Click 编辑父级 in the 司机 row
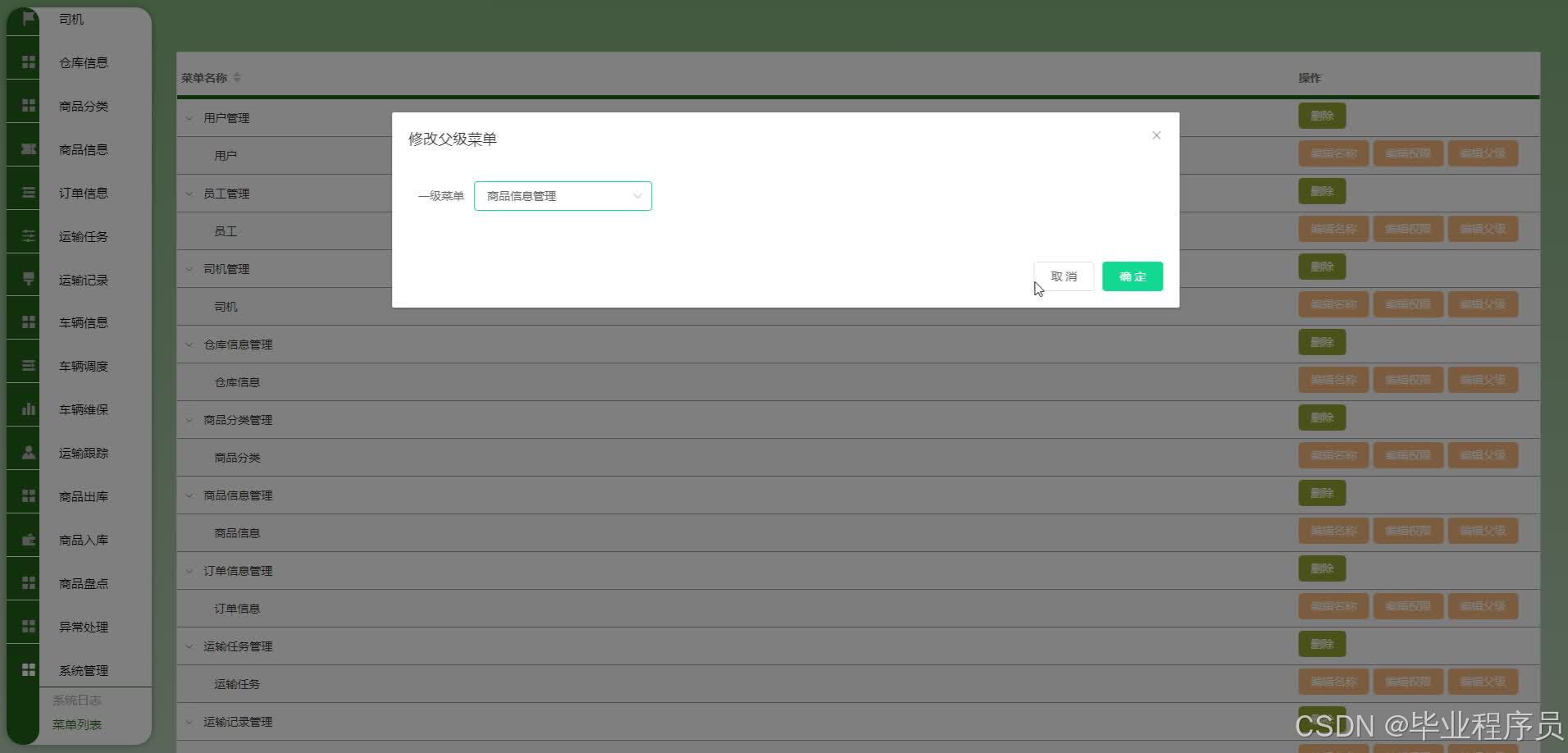The height and width of the screenshot is (753, 1568). pos(1483,304)
